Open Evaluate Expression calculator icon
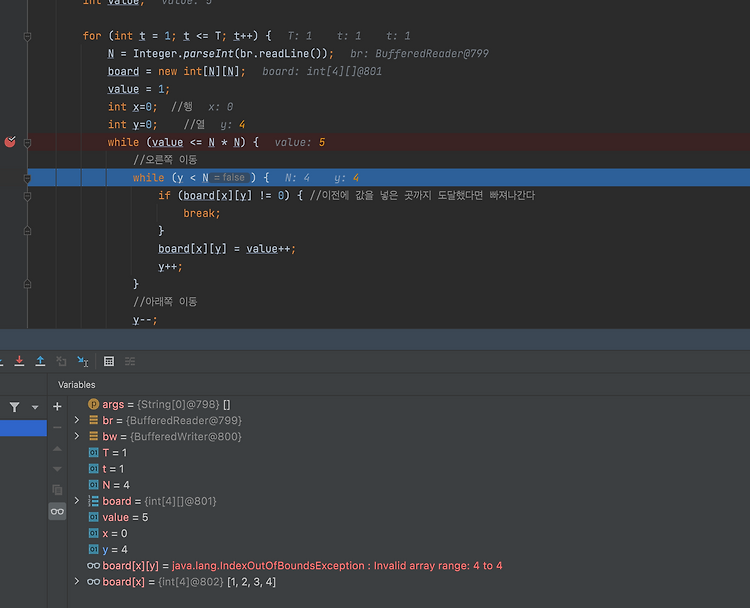 tap(109, 361)
